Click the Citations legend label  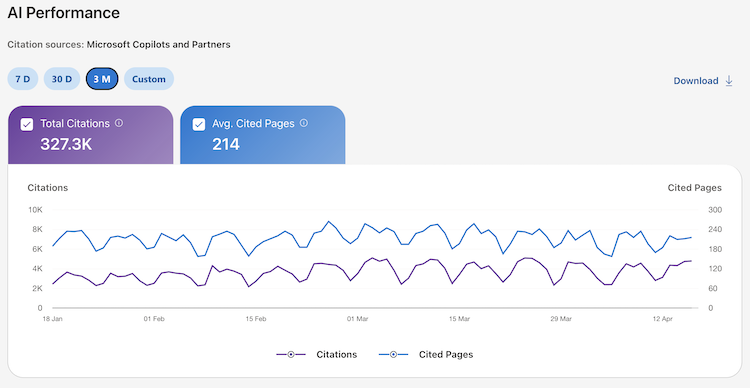point(337,355)
